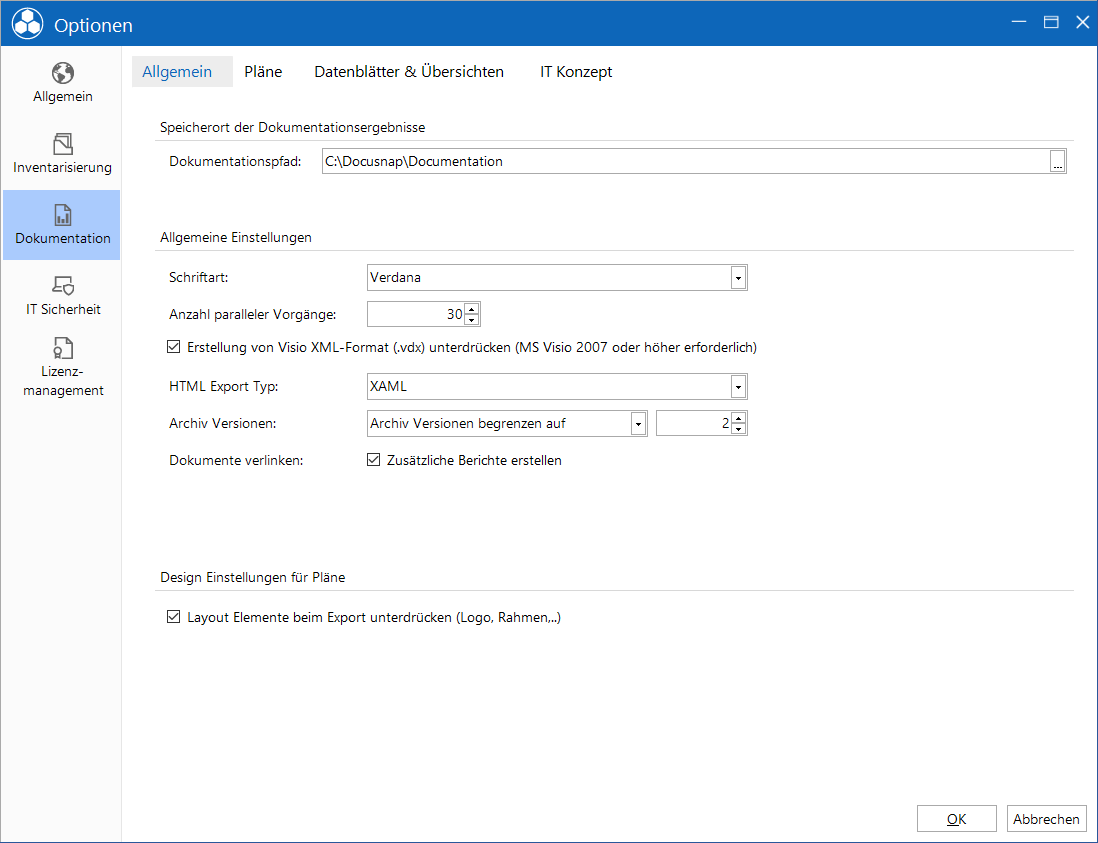
Task: Disable Layout Elemente beim Export unterdrücken
Action: [174, 617]
